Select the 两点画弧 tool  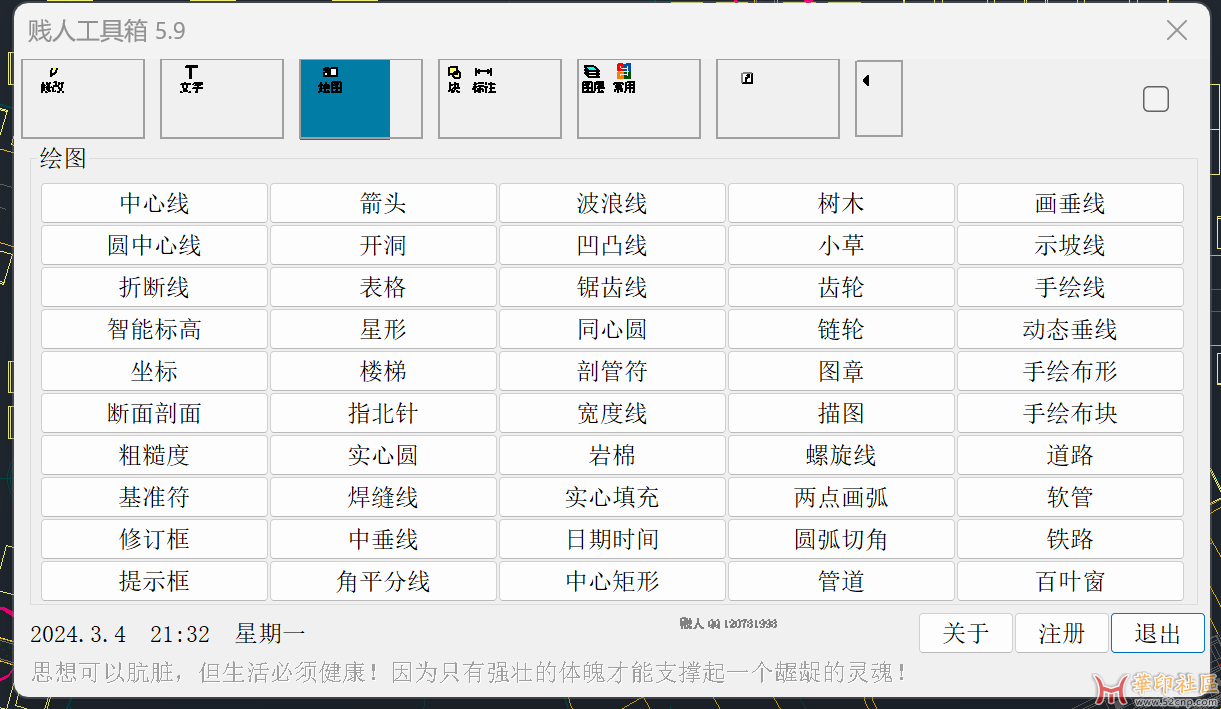coord(841,497)
